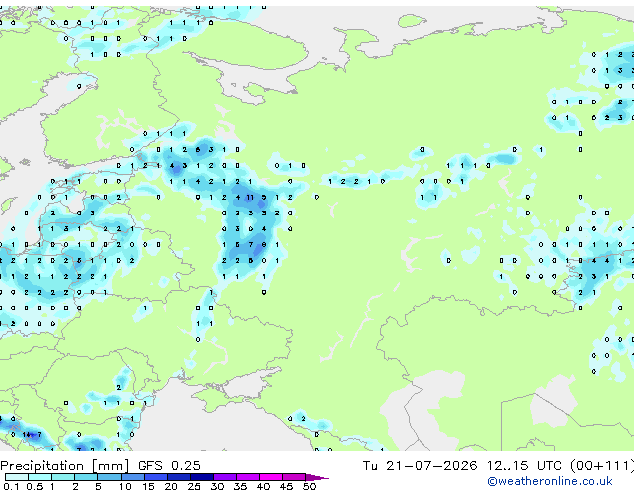634x490 pixels.
Task: Click the '10' legend label
Action: (x=125, y=486)
